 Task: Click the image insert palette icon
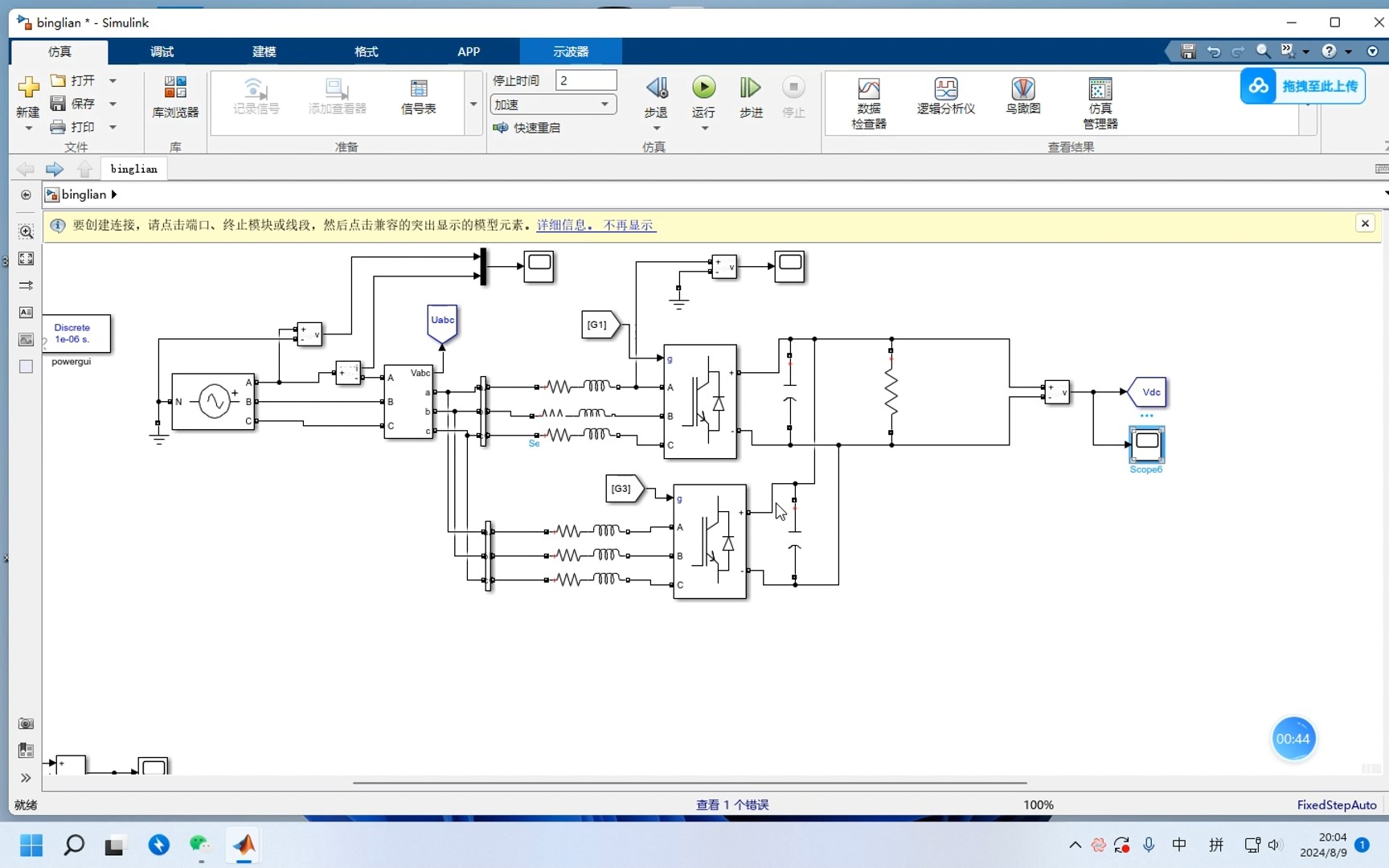pos(26,340)
